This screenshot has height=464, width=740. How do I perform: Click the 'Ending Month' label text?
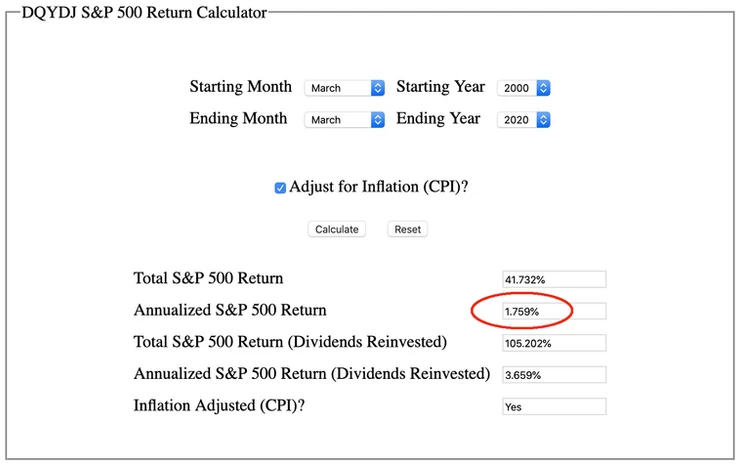click(x=238, y=118)
